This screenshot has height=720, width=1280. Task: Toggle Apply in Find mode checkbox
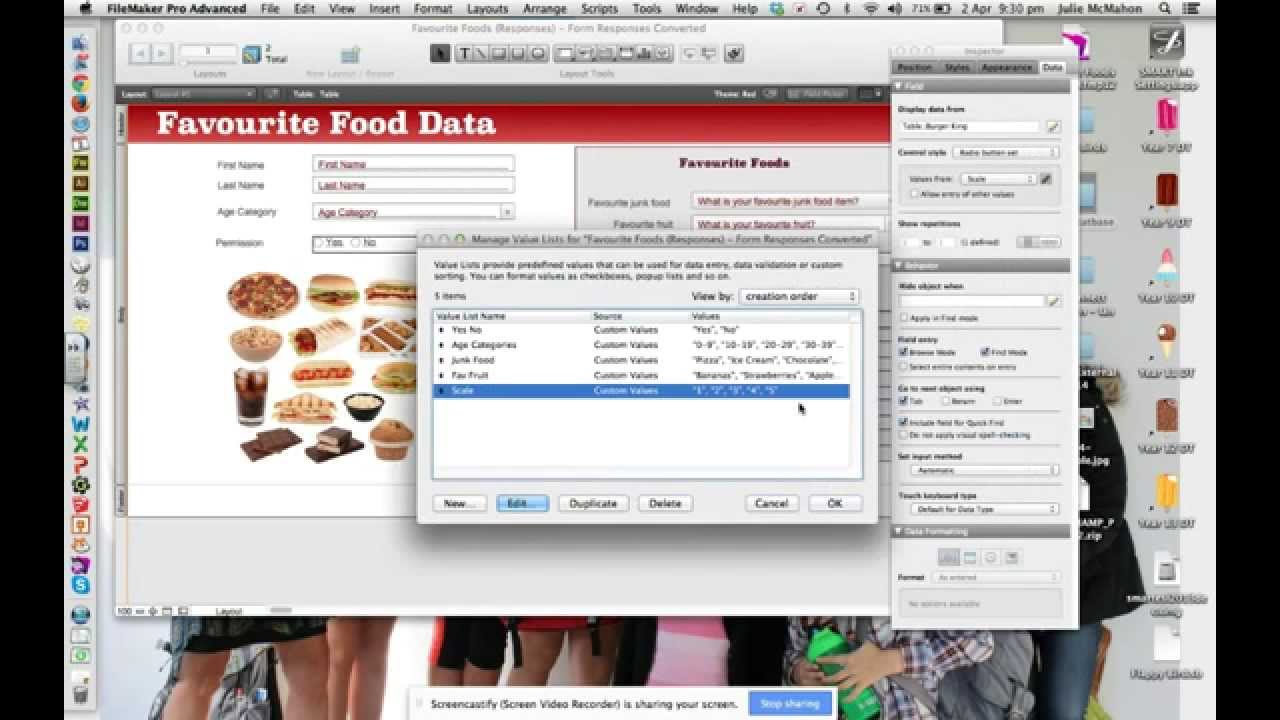click(x=904, y=318)
